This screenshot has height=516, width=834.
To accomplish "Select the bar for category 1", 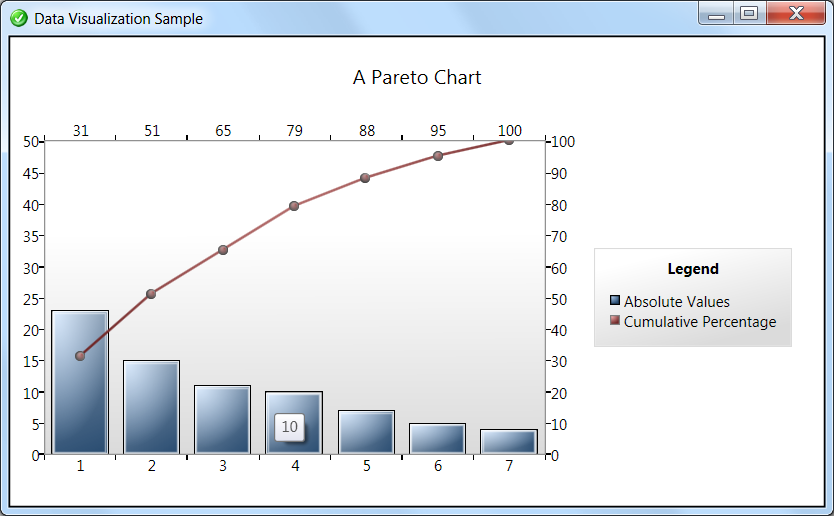I will [x=80, y=382].
